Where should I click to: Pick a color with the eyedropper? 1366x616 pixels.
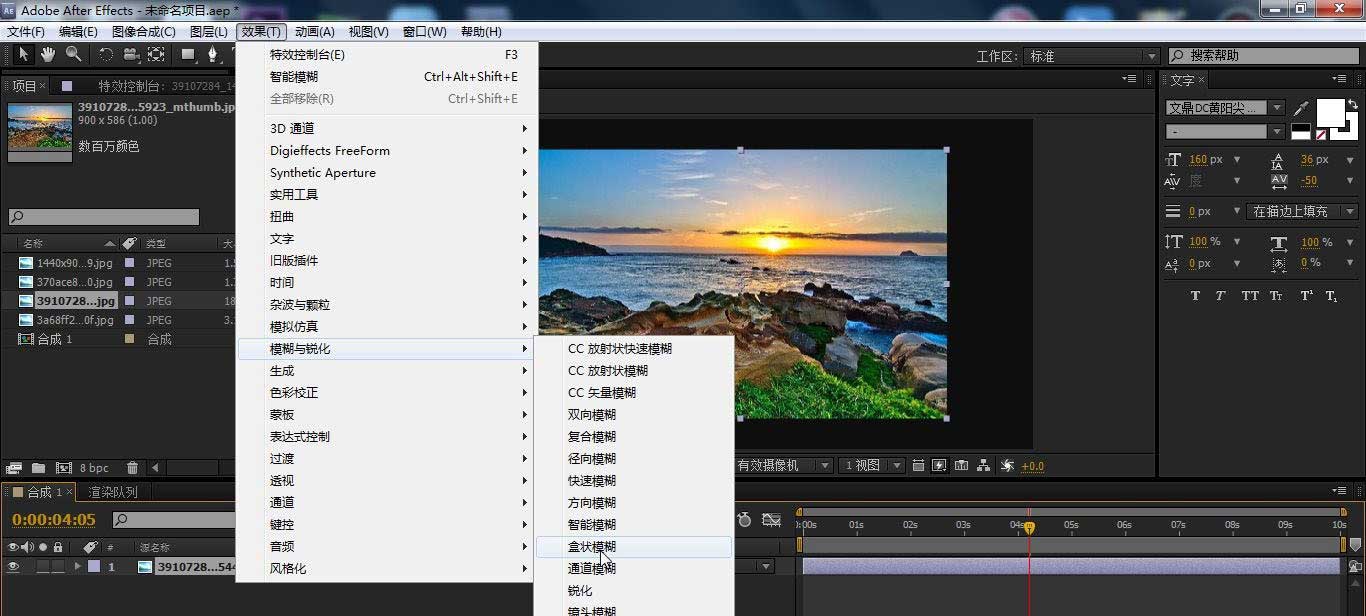1301,108
